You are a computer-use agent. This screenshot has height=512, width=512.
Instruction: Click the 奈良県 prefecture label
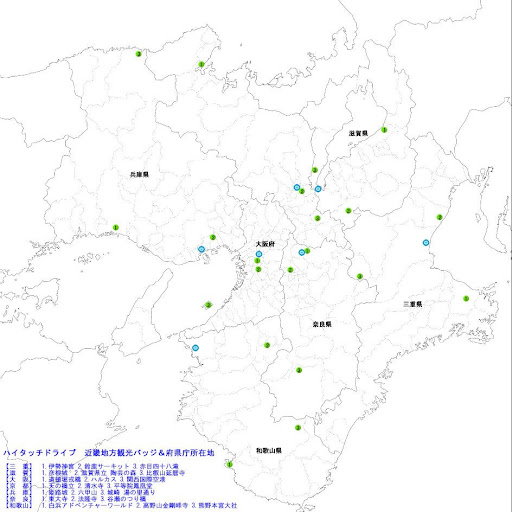322,324
